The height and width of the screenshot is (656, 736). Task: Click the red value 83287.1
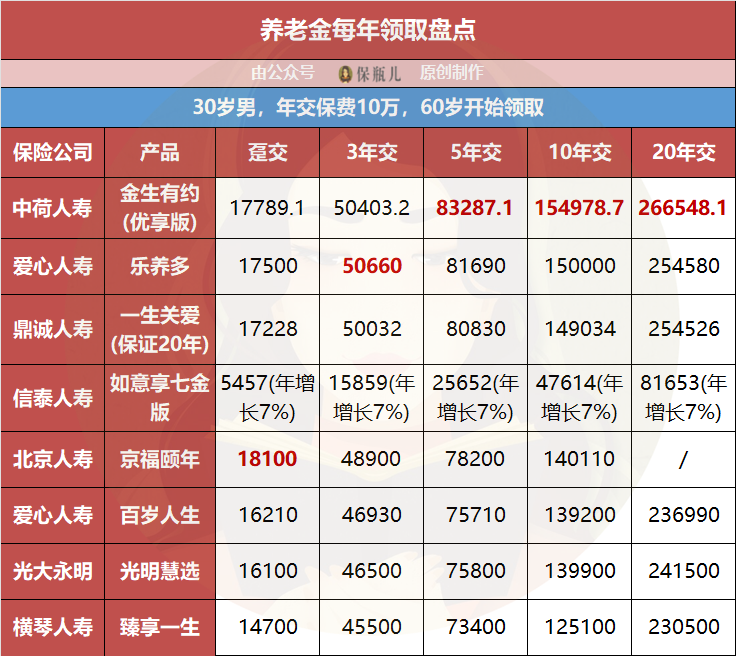[x=475, y=208]
